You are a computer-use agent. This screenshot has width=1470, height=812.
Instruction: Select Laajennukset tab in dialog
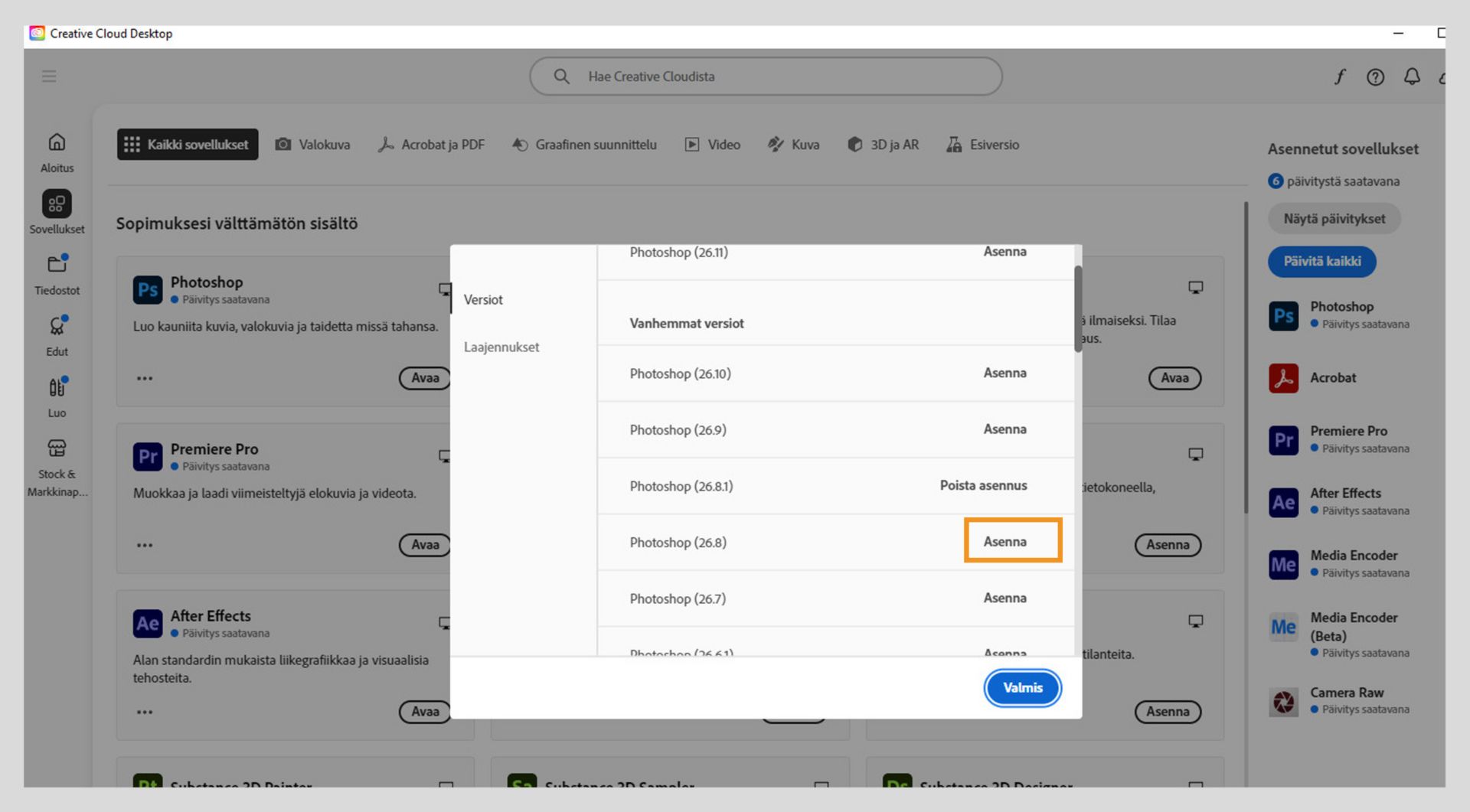tap(501, 347)
